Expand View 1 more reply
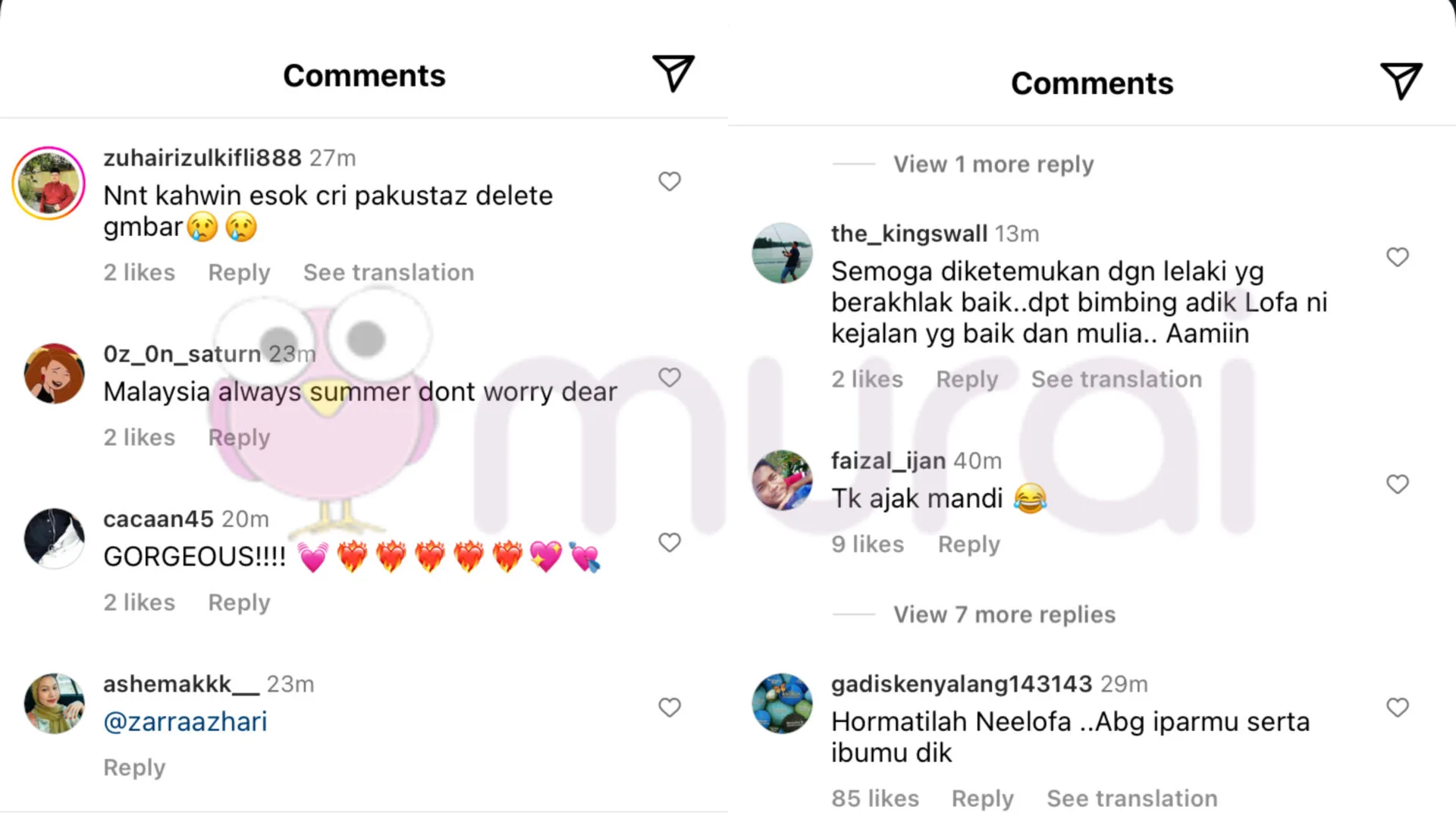Image resolution: width=1456 pixels, height=819 pixels. 993,164
